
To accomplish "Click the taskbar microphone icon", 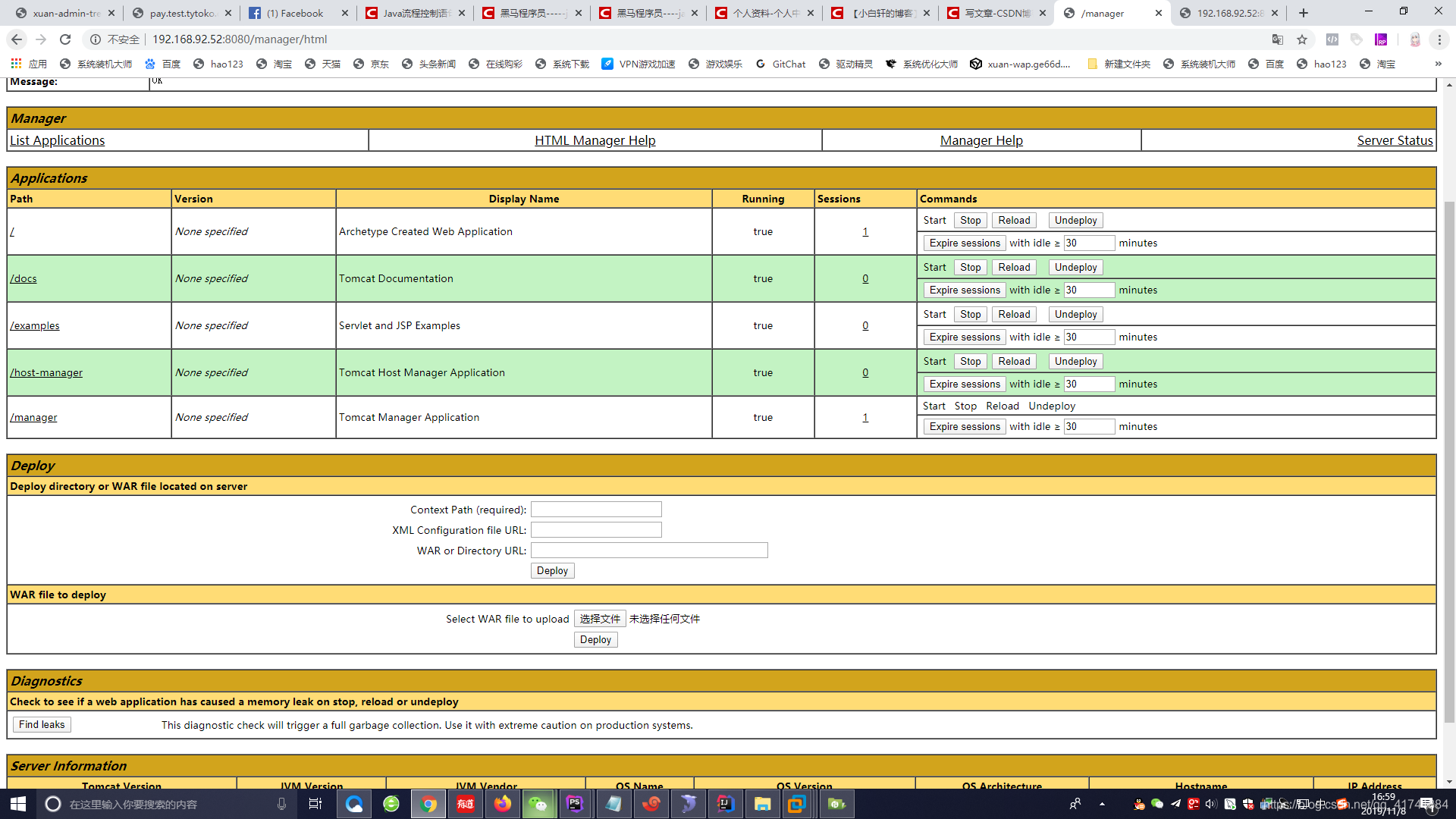I will pos(281,804).
